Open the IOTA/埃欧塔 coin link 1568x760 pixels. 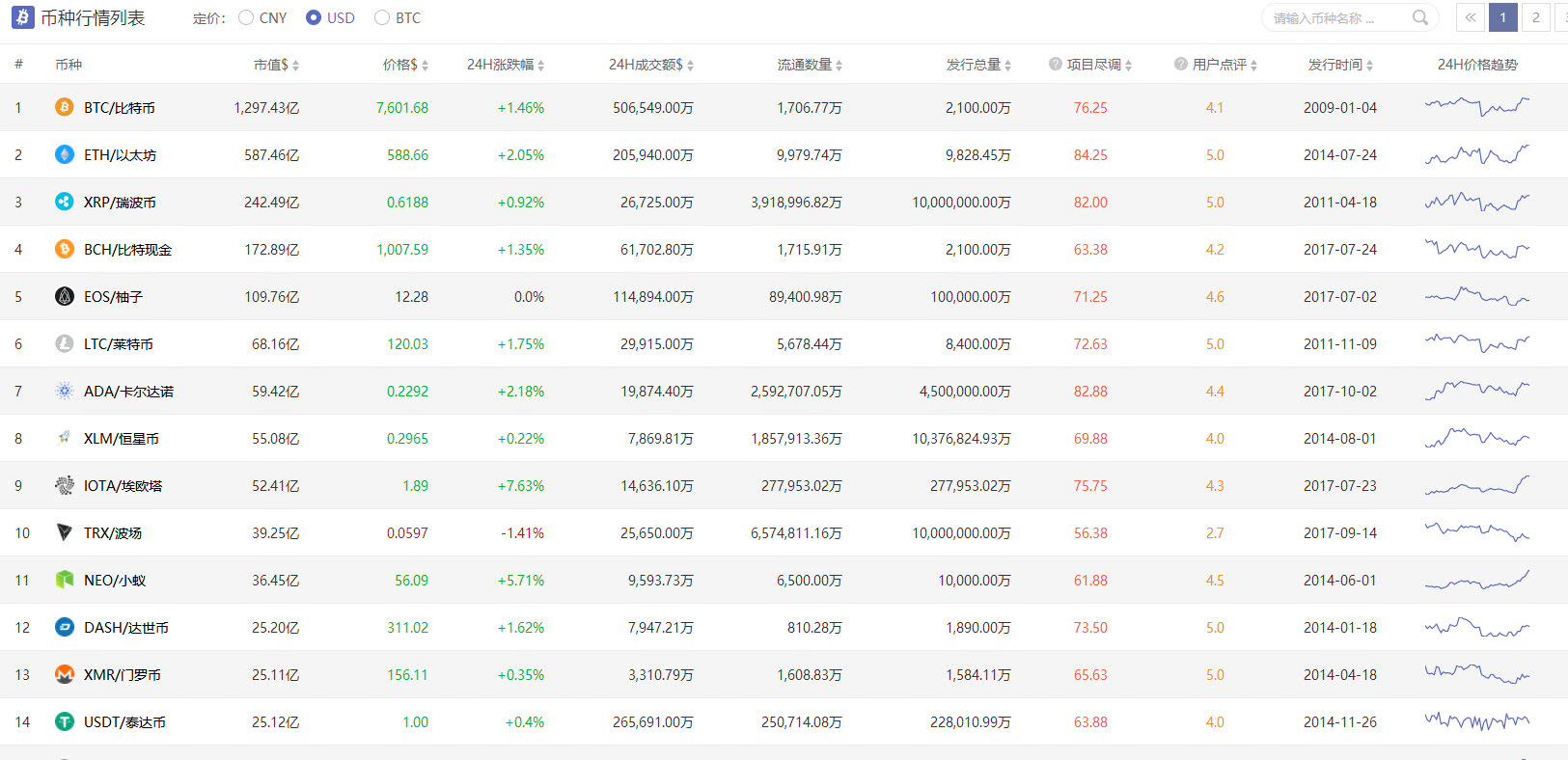point(123,486)
